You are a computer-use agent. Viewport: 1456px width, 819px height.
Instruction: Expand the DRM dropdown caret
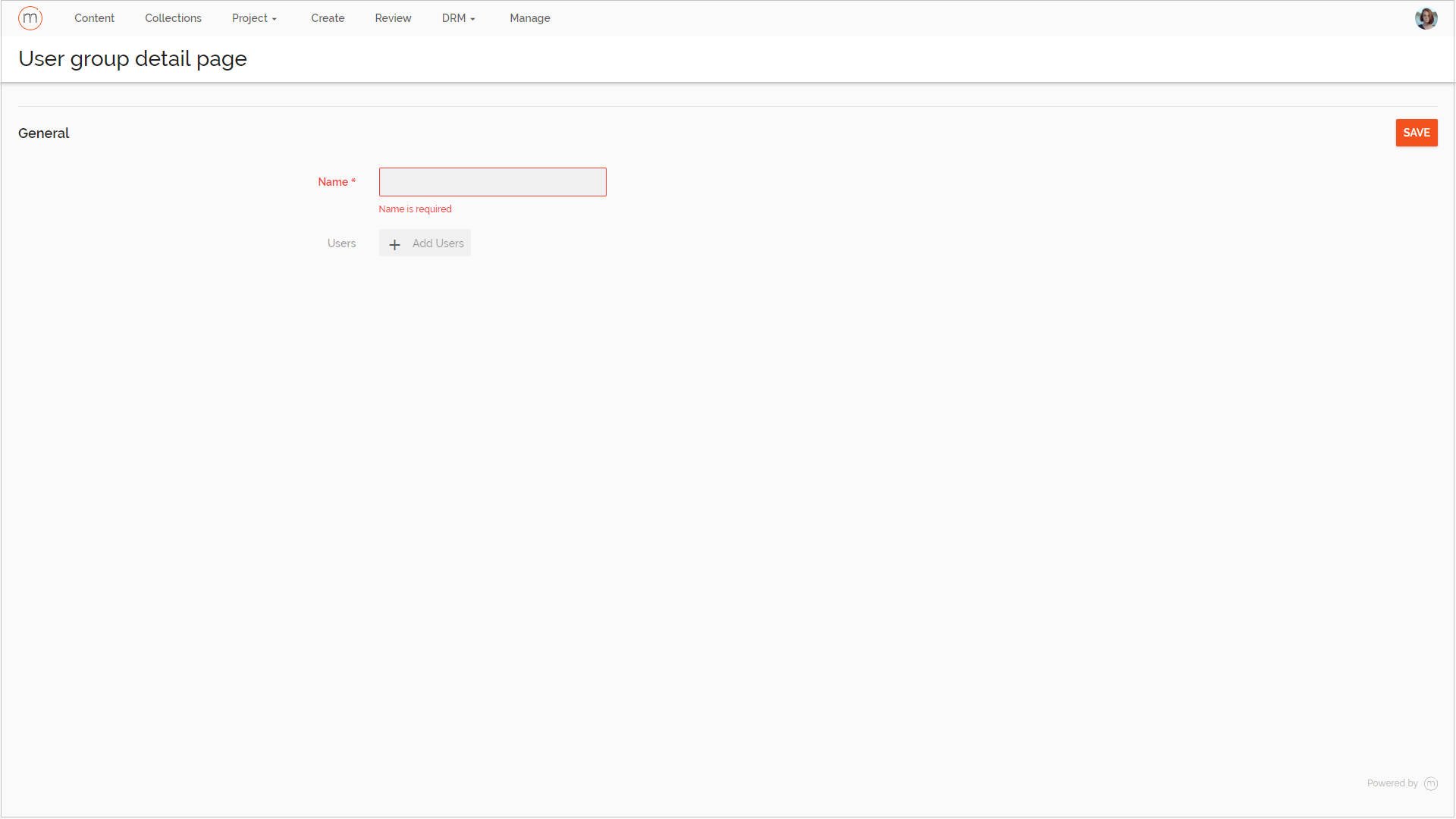coord(472,20)
